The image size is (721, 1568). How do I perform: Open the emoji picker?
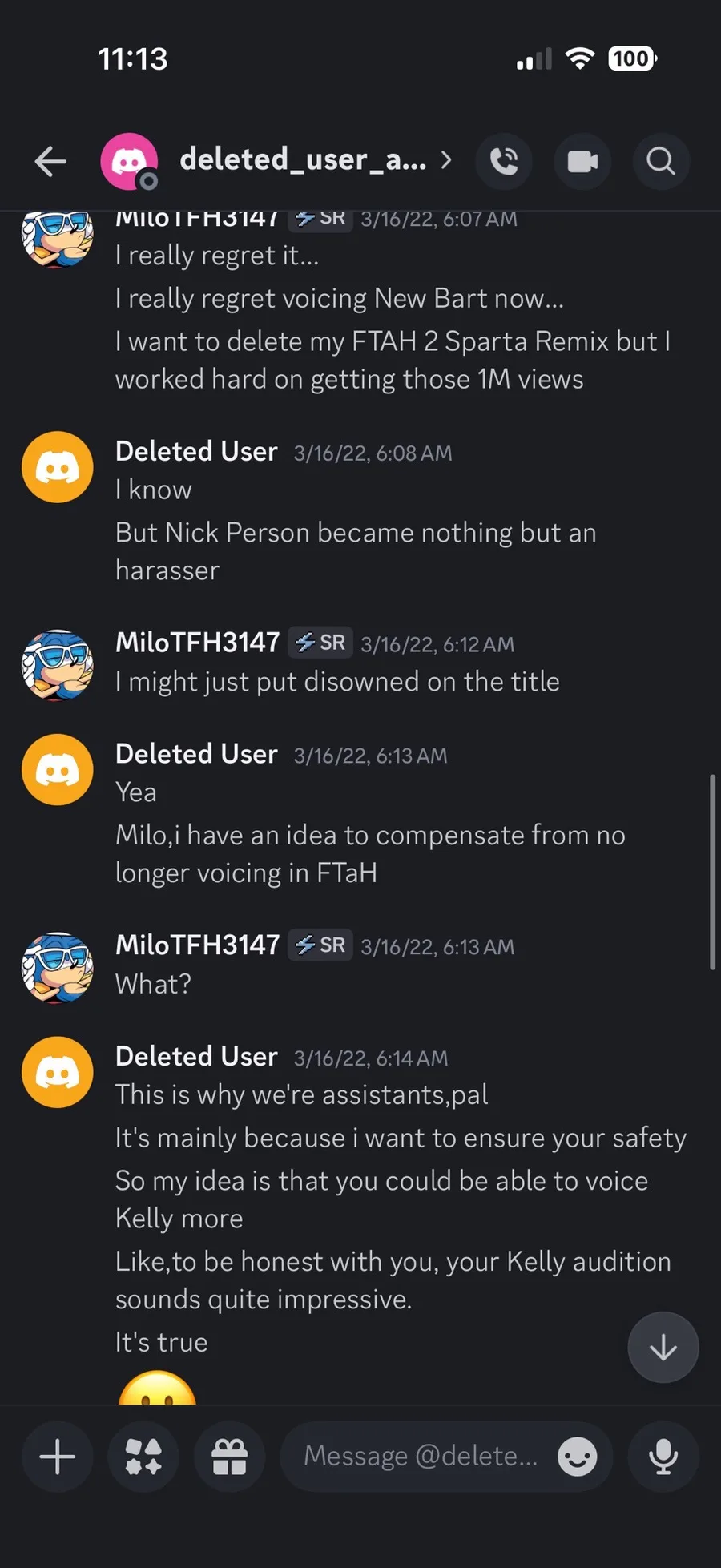point(578,1456)
